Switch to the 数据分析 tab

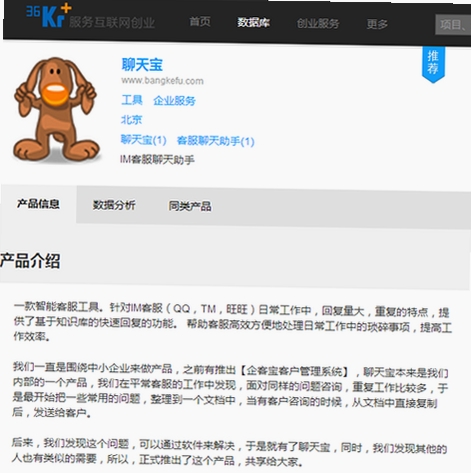point(114,205)
